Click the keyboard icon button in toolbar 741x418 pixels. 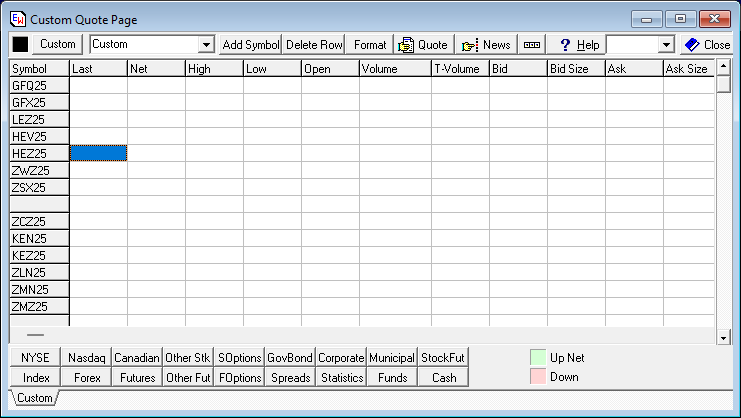[x=532, y=45]
